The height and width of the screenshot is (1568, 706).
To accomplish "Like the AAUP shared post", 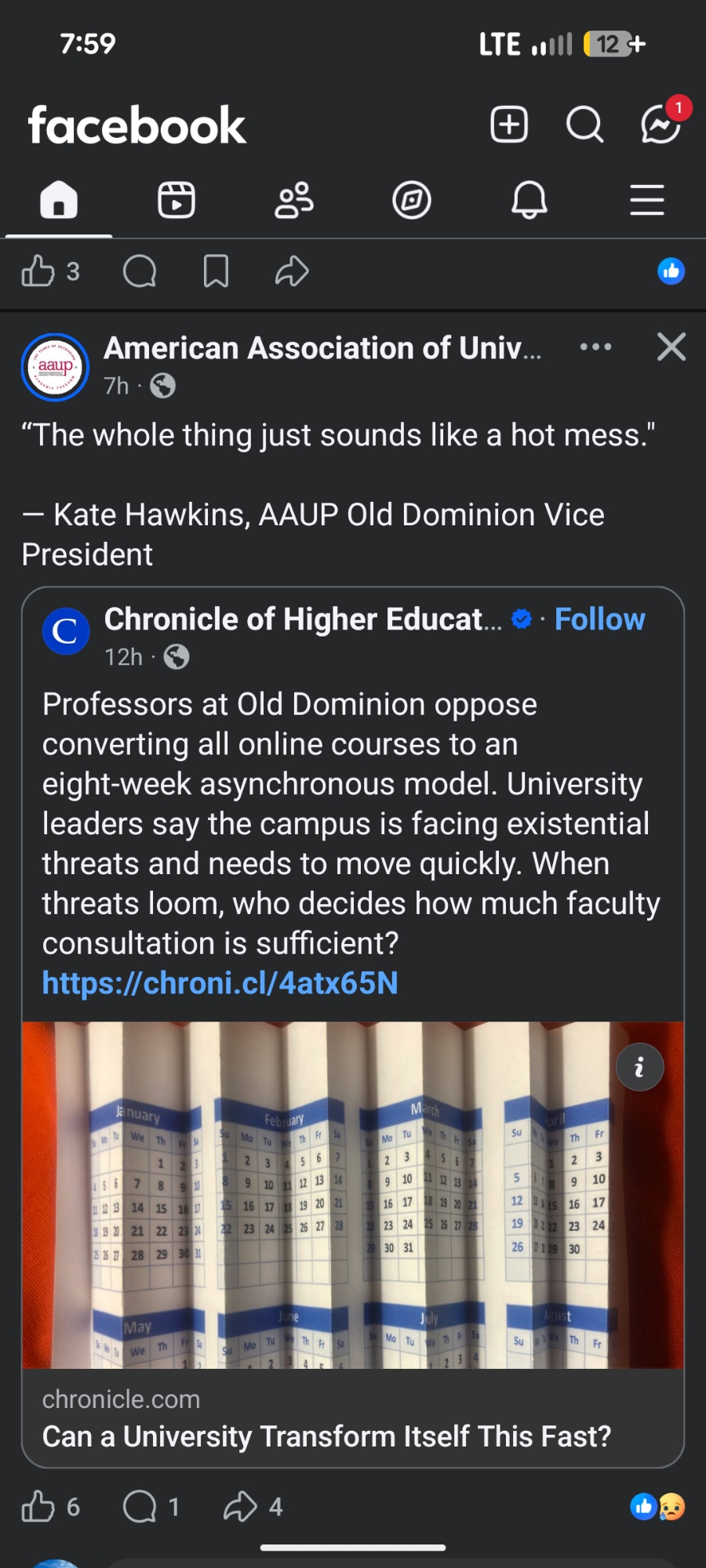I will [38, 1507].
